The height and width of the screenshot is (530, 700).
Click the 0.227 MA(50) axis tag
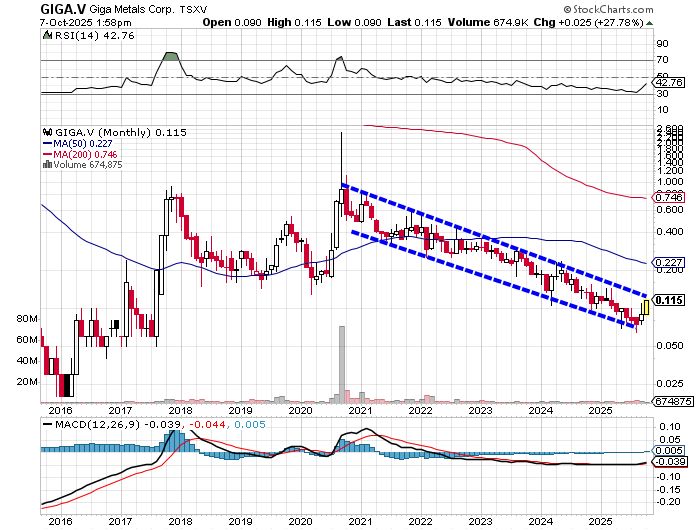[x=668, y=263]
